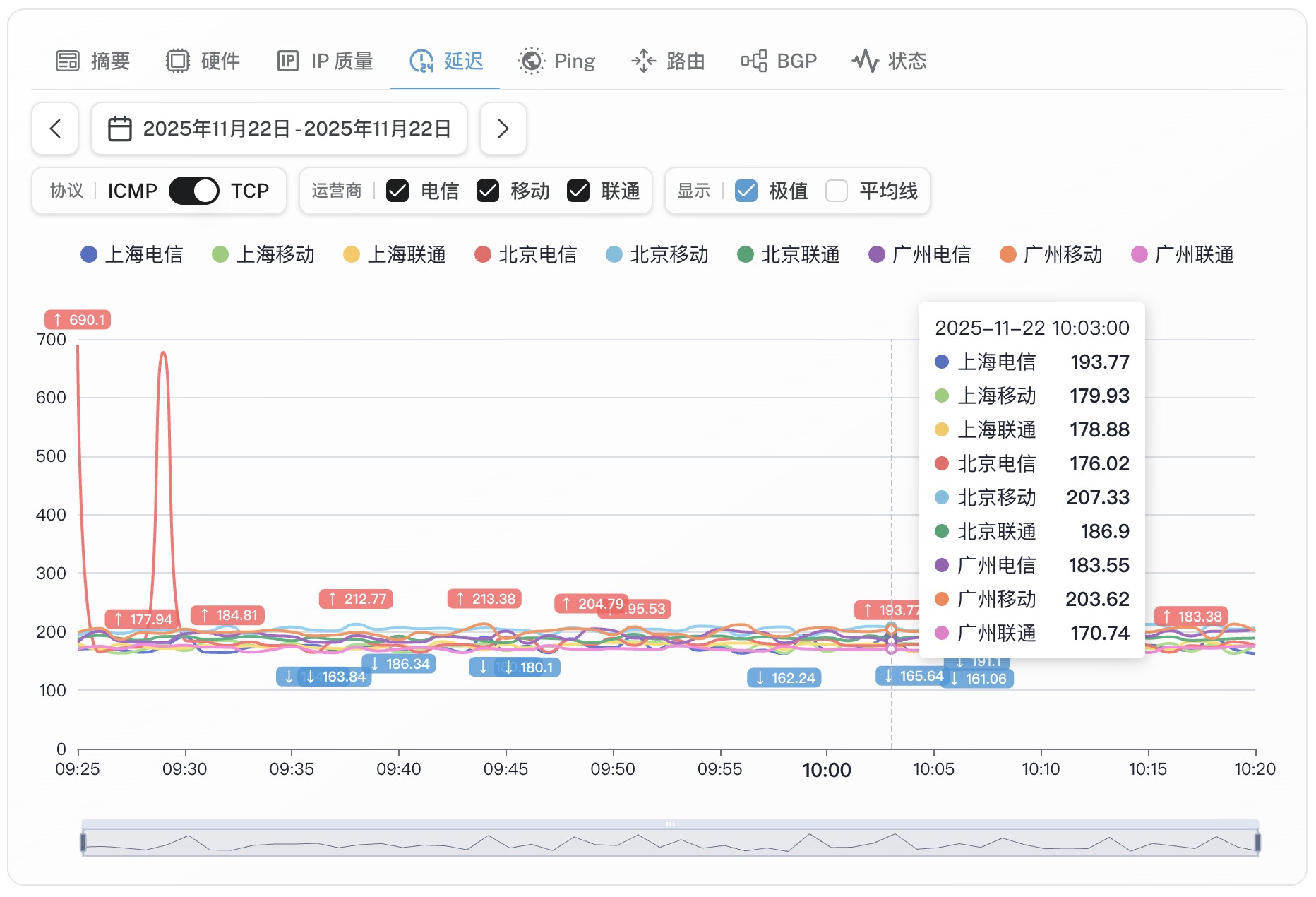The image size is (1316, 897).
Task: Click the 路由 routing icon
Action: click(x=643, y=61)
